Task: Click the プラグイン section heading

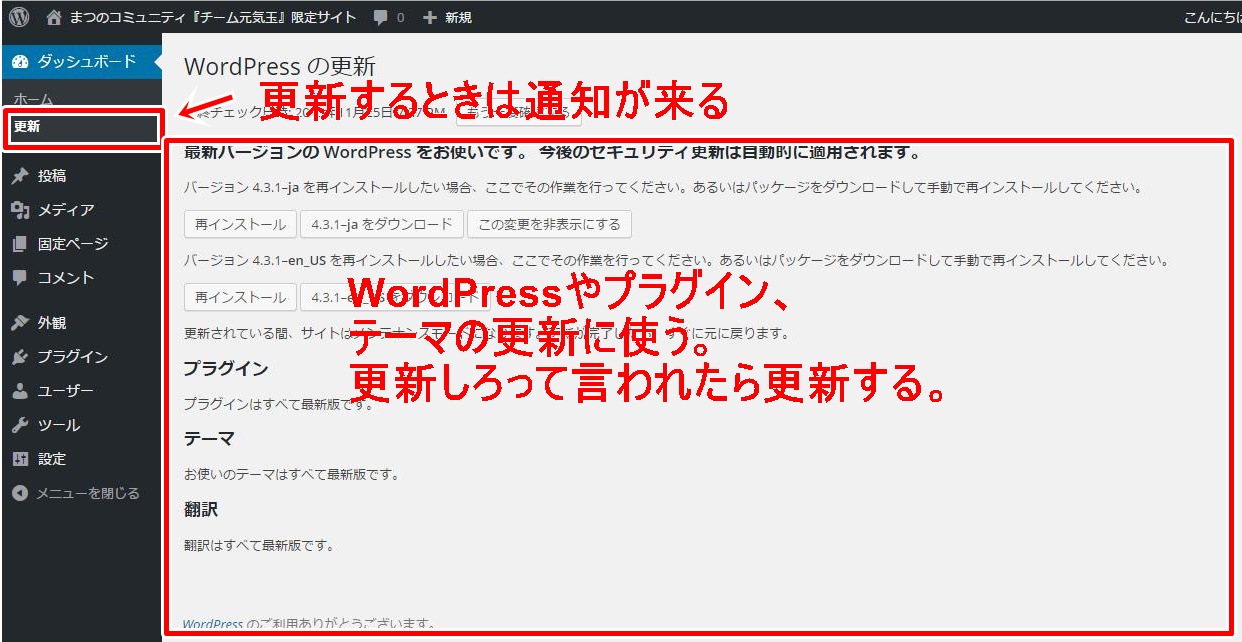Action: (x=226, y=369)
